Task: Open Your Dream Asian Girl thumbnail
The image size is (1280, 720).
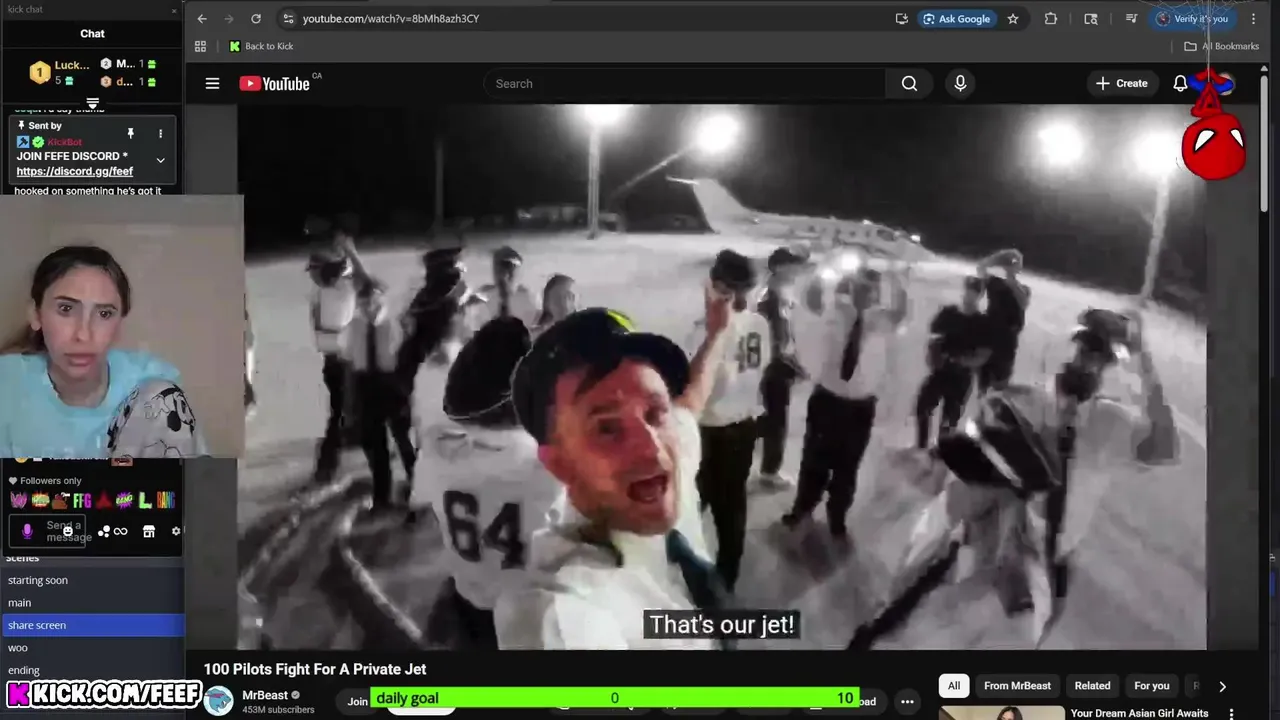Action: 1001,713
